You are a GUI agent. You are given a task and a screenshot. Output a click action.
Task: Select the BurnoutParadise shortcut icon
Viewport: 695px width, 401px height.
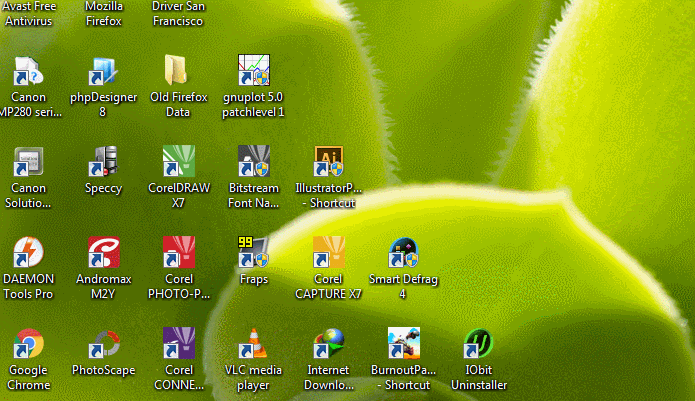pyautogui.click(x=403, y=343)
